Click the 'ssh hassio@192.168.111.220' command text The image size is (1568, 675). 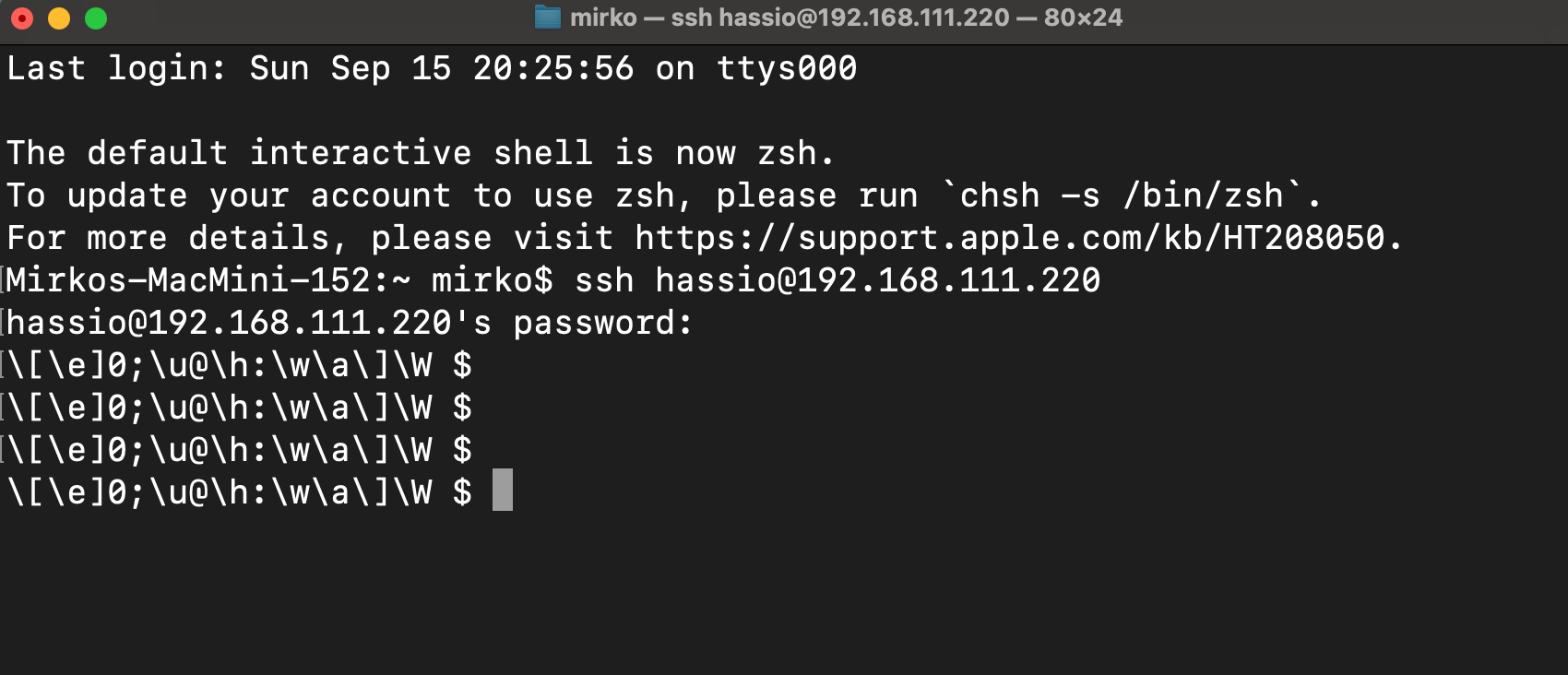coord(837,280)
